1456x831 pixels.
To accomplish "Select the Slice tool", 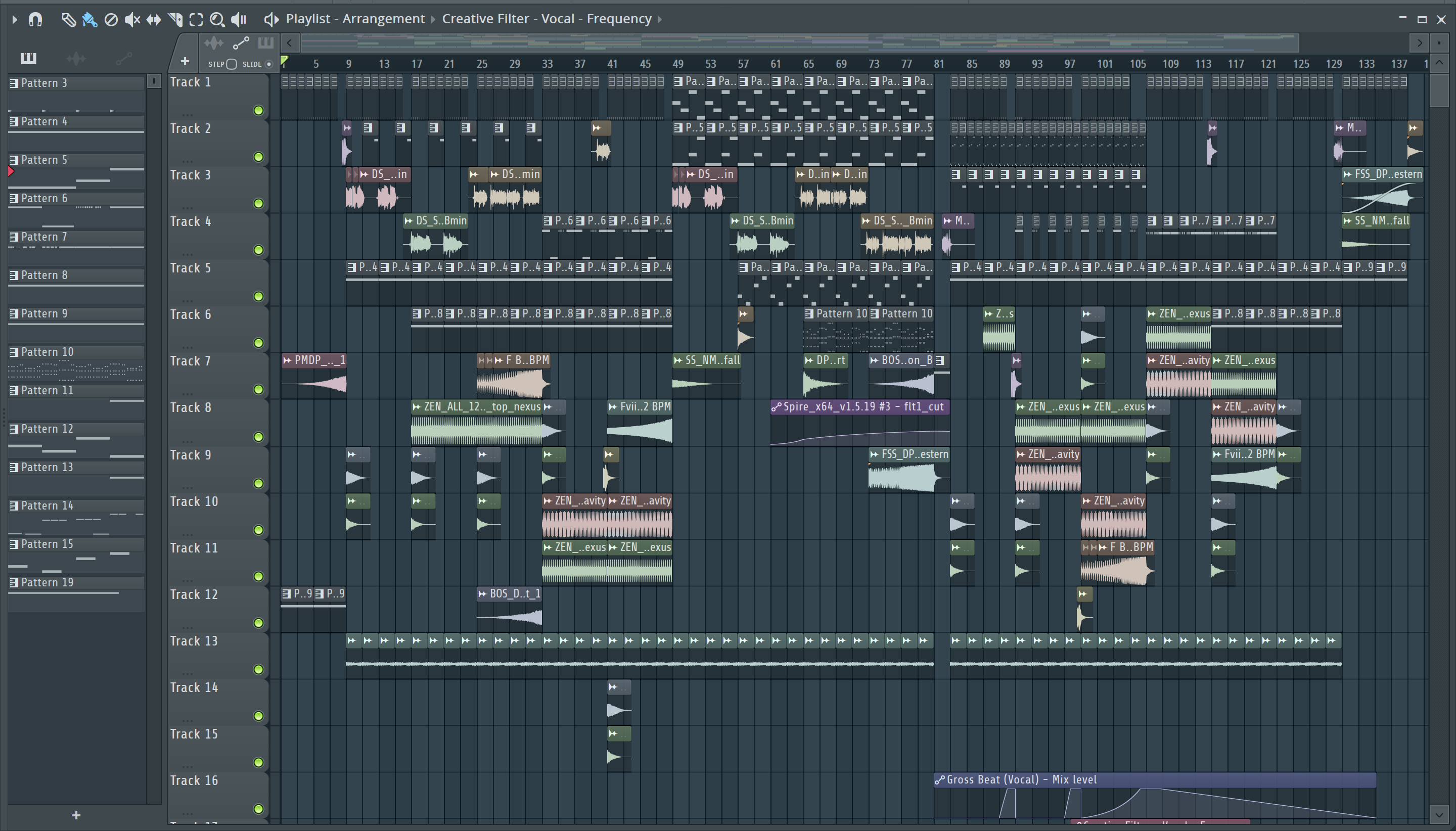I will tap(175, 20).
